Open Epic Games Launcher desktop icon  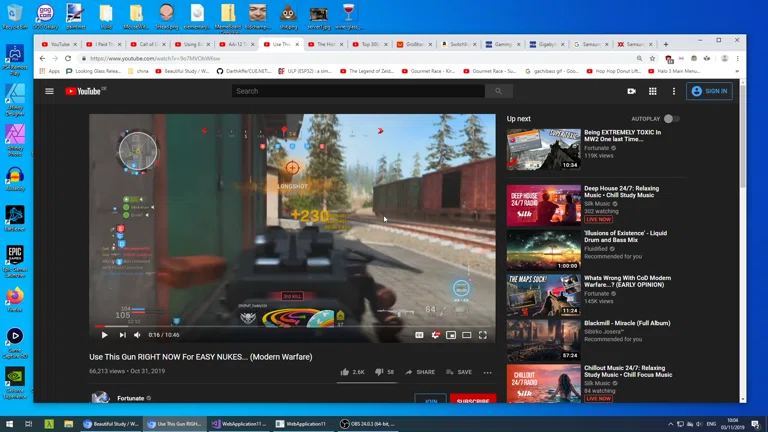(15, 261)
